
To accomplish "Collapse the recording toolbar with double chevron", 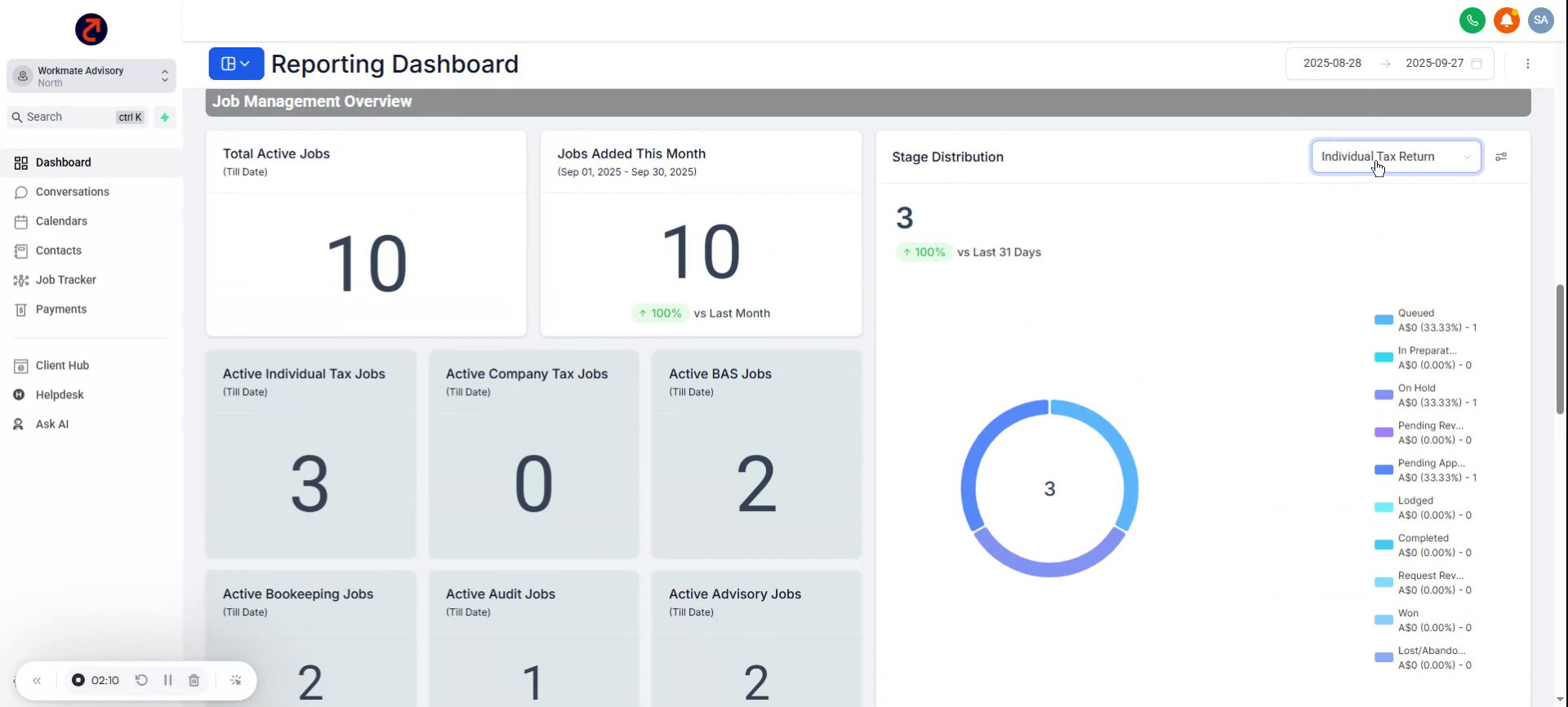I will tap(37, 680).
